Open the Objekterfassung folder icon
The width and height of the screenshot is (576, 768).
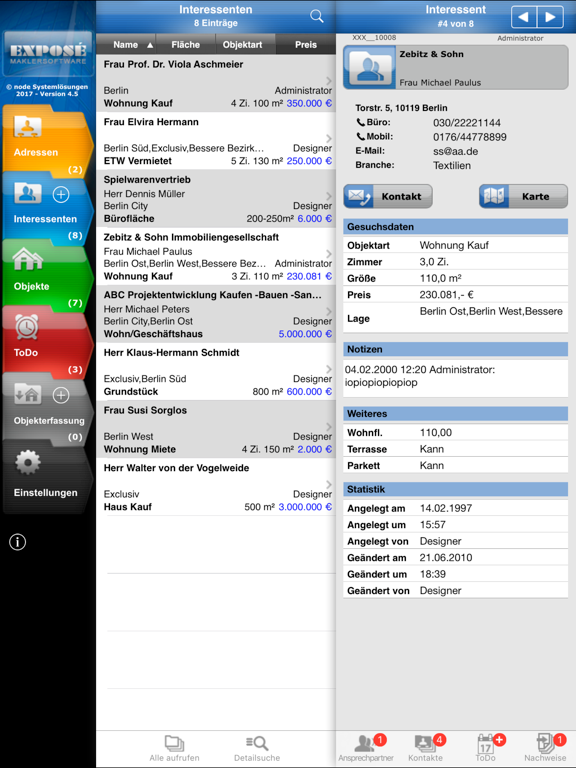click(27, 394)
